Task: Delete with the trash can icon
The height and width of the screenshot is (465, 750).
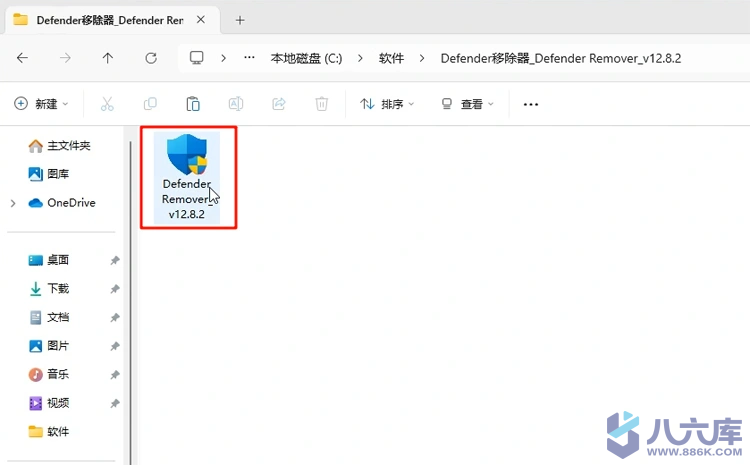Action: [x=321, y=104]
